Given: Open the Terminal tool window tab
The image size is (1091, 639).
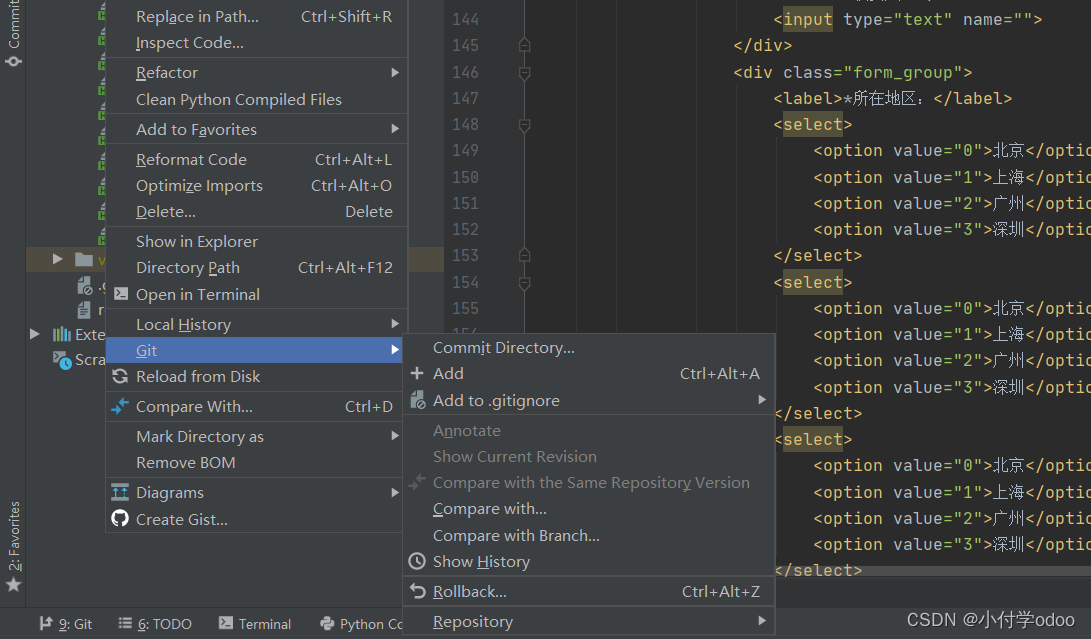Looking at the screenshot, I should (x=255, y=624).
